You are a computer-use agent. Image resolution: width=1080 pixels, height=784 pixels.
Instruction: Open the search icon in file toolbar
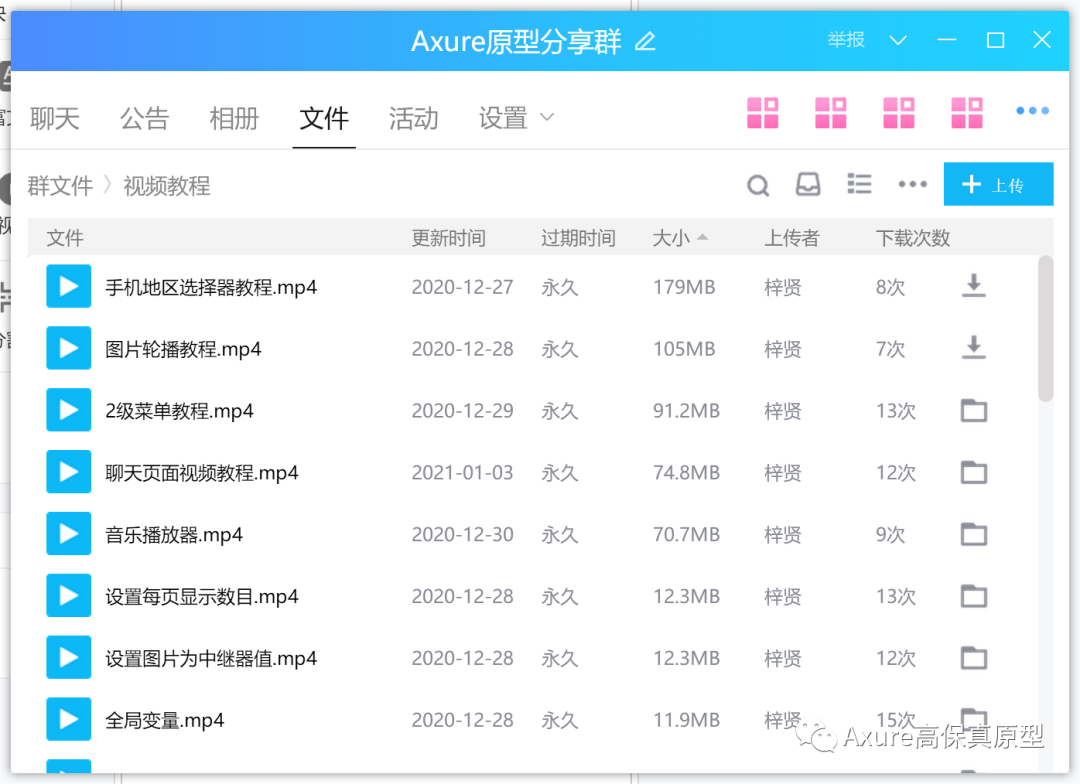(758, 185)
